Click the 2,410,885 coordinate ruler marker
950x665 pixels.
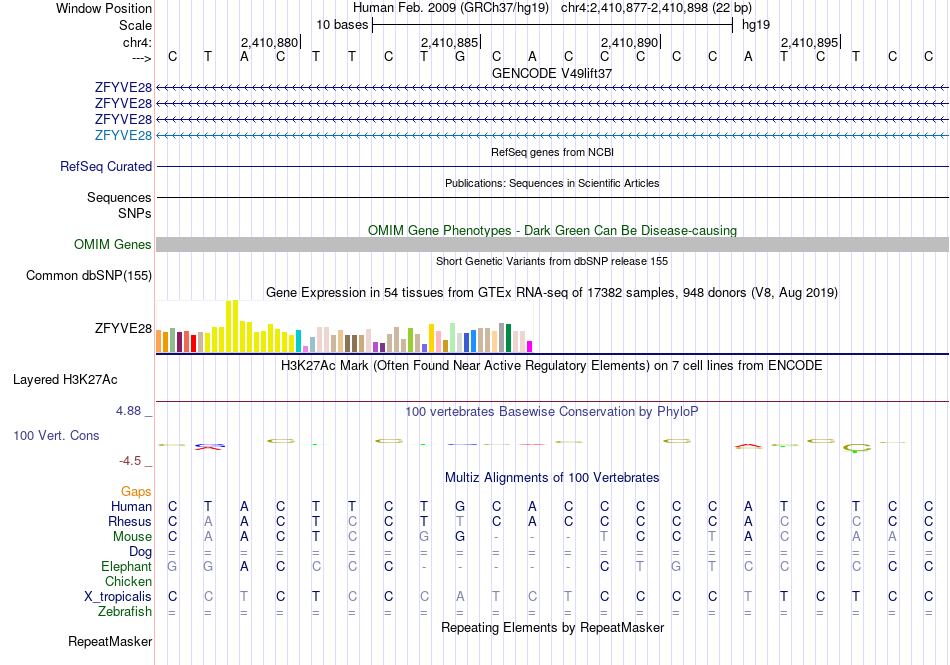(451, 42)
